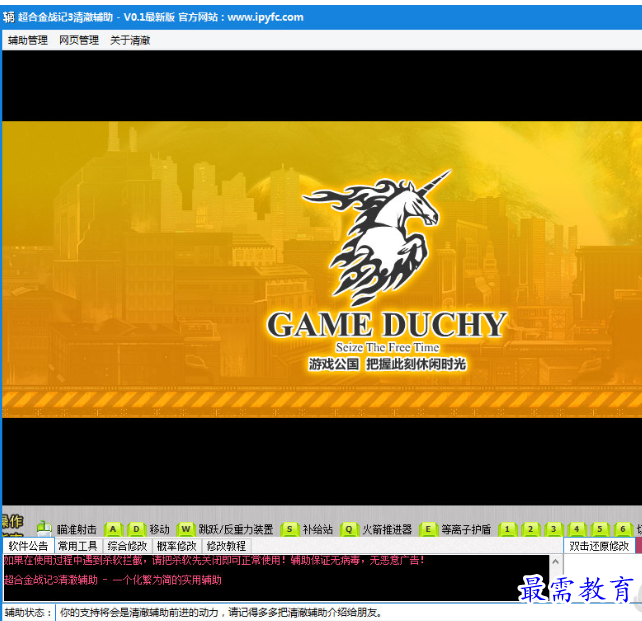
Task: Open the 辅助管理 menu
Action: pyautogui.click(x=28, y=40)
